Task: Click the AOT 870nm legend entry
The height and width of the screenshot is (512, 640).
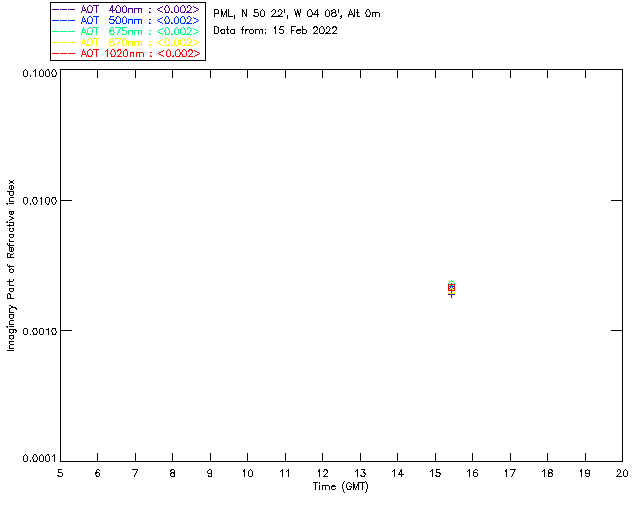Action: coord(126,42)
